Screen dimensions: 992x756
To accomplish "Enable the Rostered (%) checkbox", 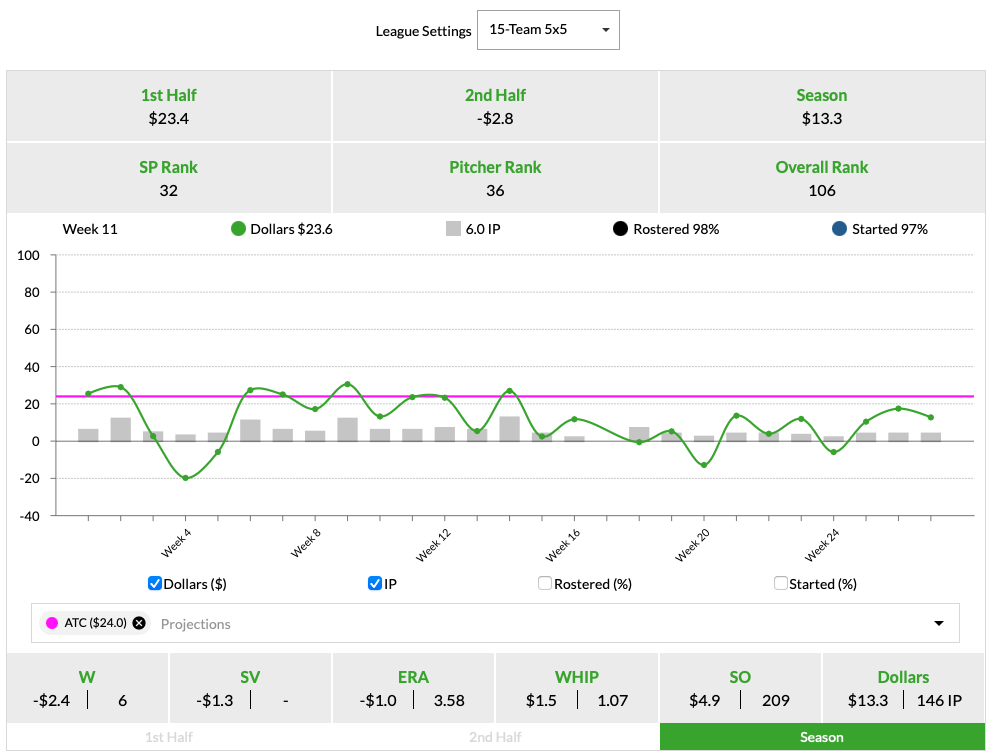I will pos(545,583).
